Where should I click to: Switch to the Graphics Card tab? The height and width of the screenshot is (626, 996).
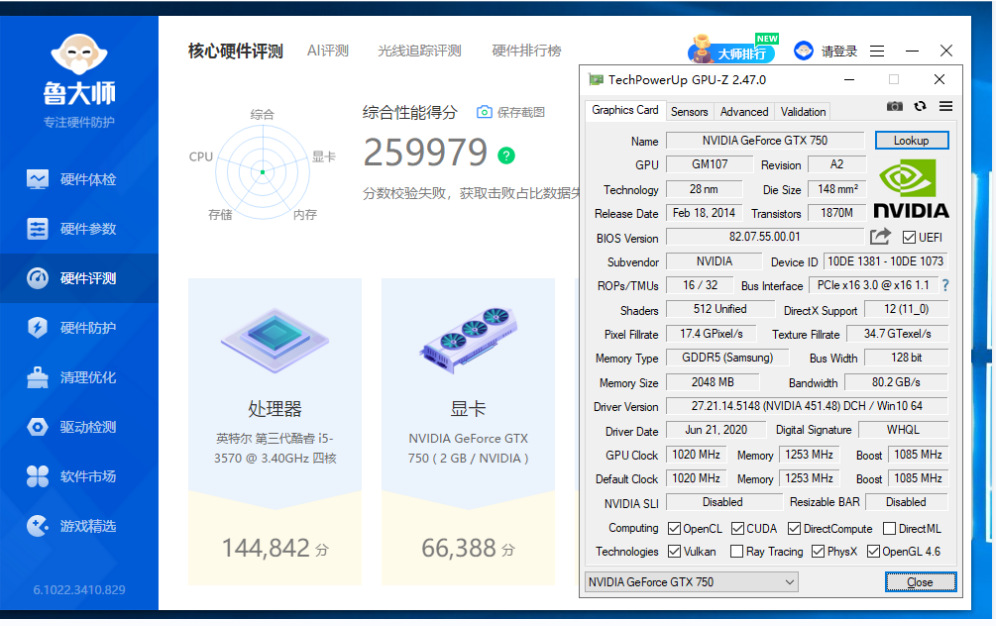pyautogui.click(x=625, y=110)
